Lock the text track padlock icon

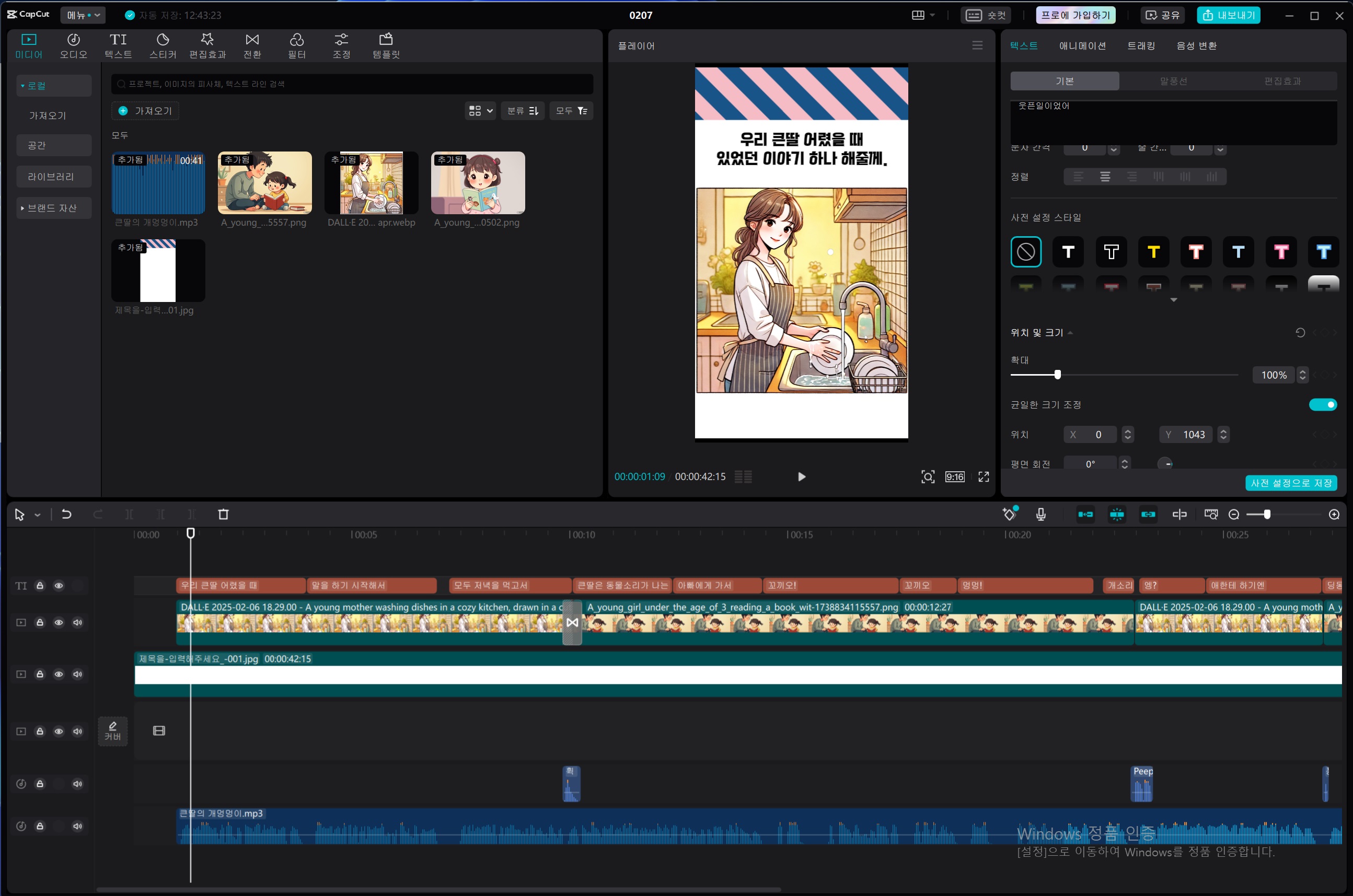click(40, 586)
